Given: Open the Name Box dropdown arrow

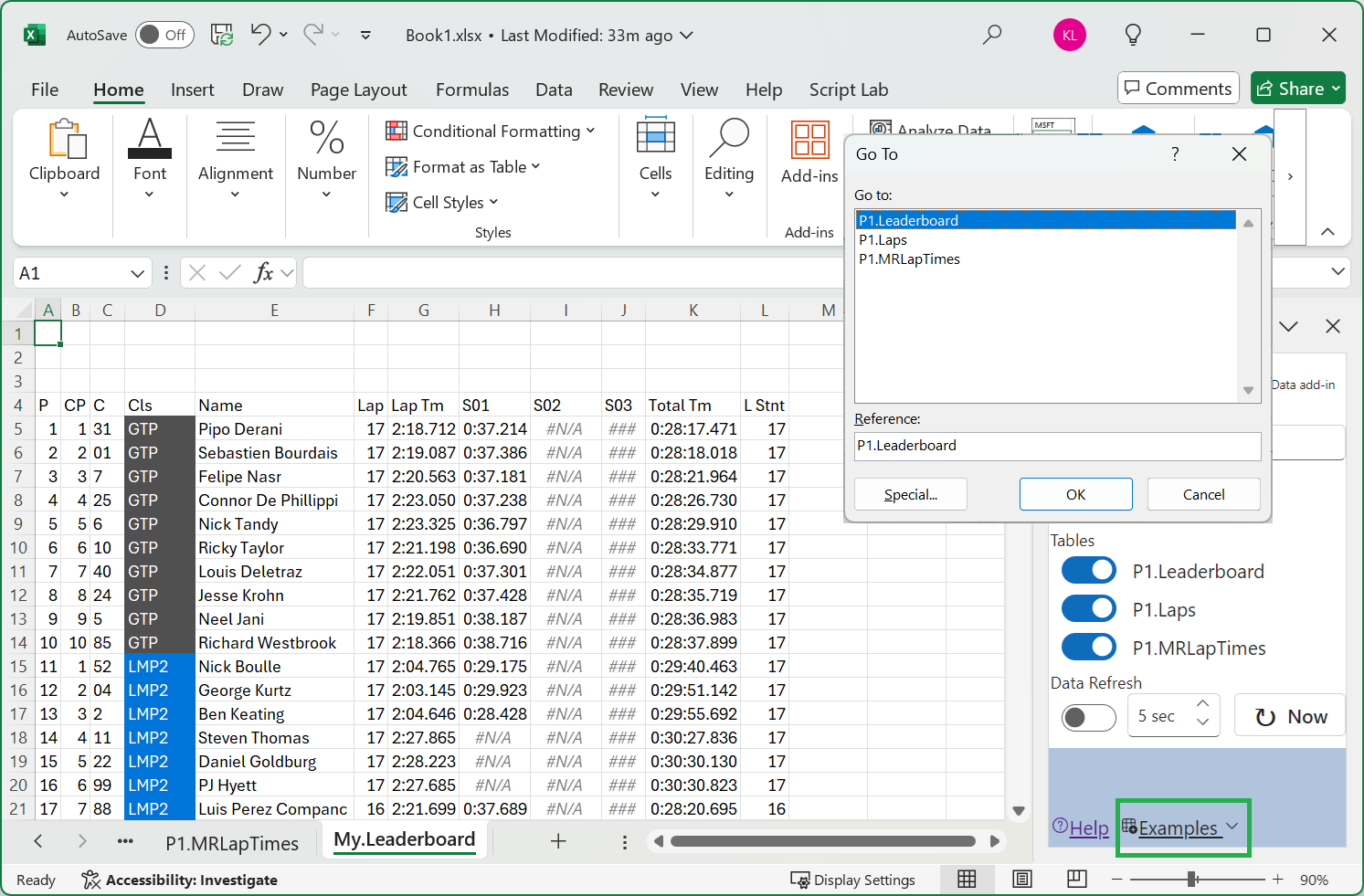Looking at the screenshot, I should point(137,273).
